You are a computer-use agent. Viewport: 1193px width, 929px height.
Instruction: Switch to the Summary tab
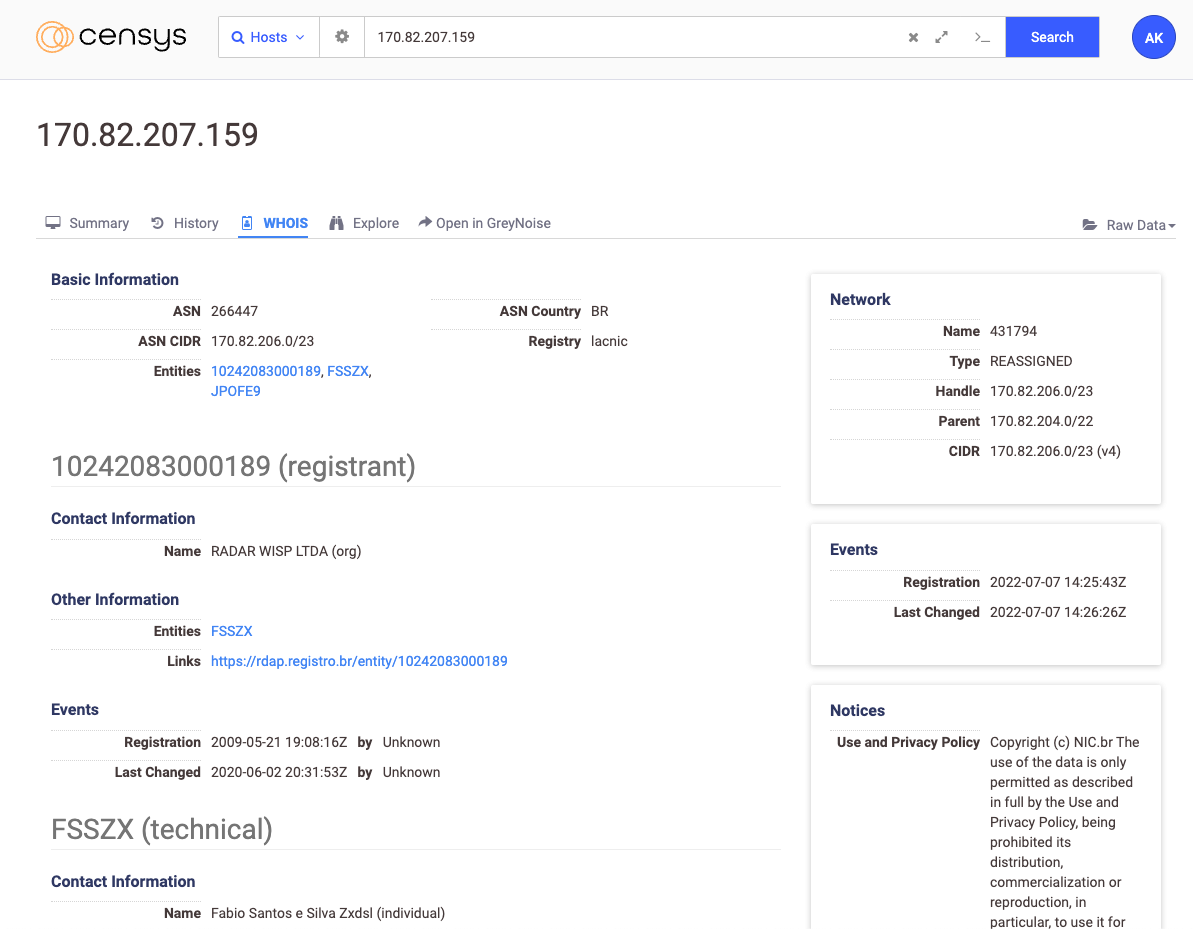[x=87, y=223]
